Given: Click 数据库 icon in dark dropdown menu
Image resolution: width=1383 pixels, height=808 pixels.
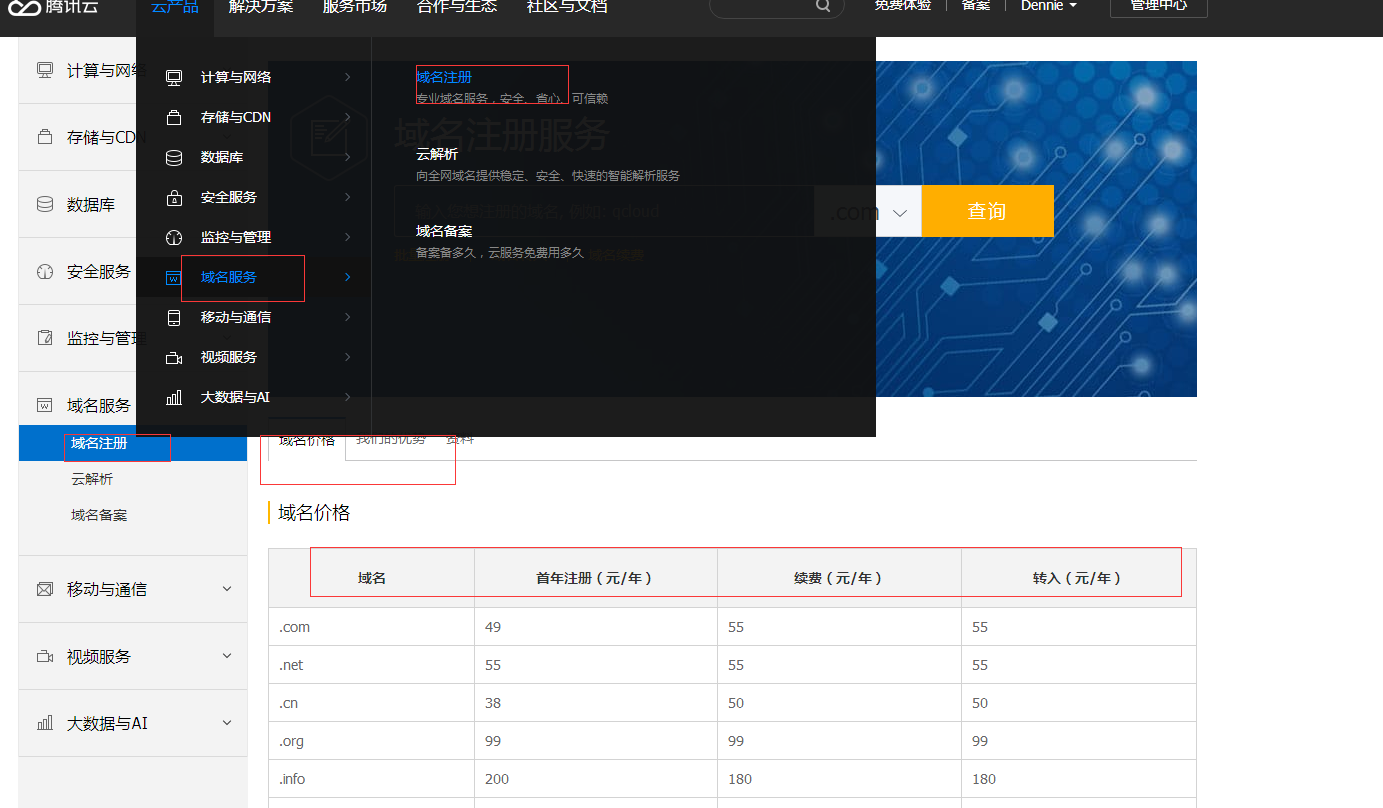Looking at the screenshot, I should pyautogui.click(x=174, y=157).
